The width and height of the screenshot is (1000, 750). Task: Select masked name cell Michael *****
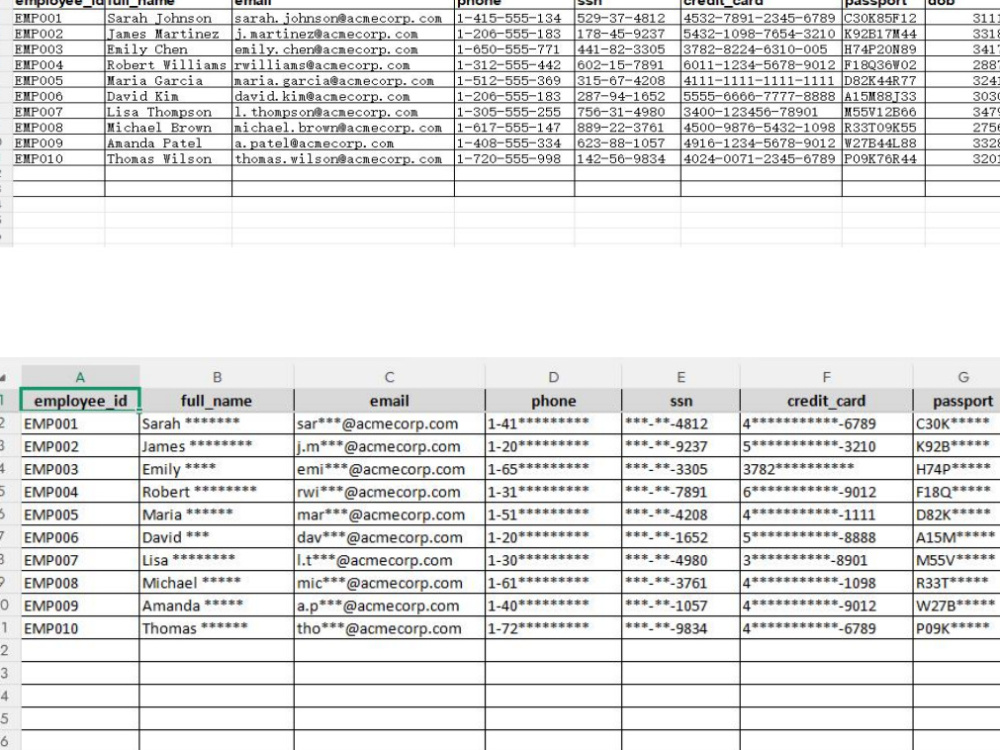[x=217, y=583]
